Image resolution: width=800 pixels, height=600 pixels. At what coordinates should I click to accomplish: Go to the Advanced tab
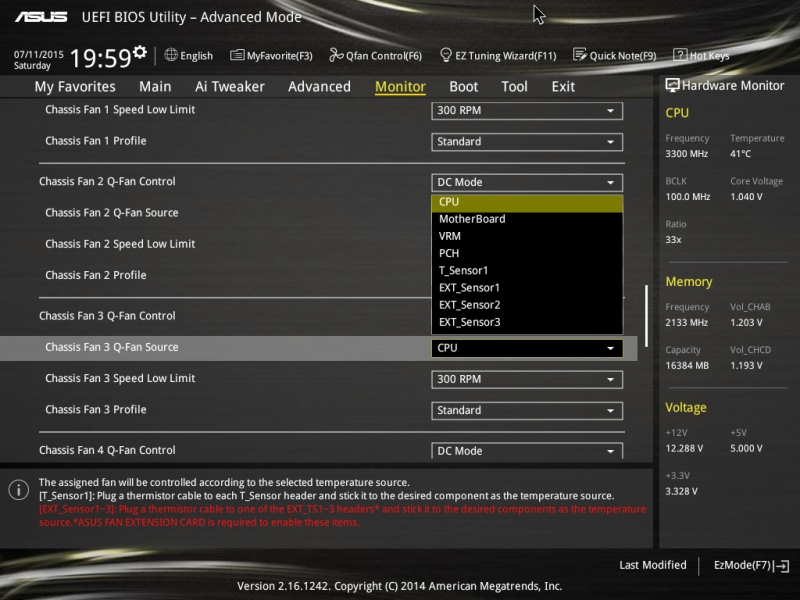(x=319, y=87)
